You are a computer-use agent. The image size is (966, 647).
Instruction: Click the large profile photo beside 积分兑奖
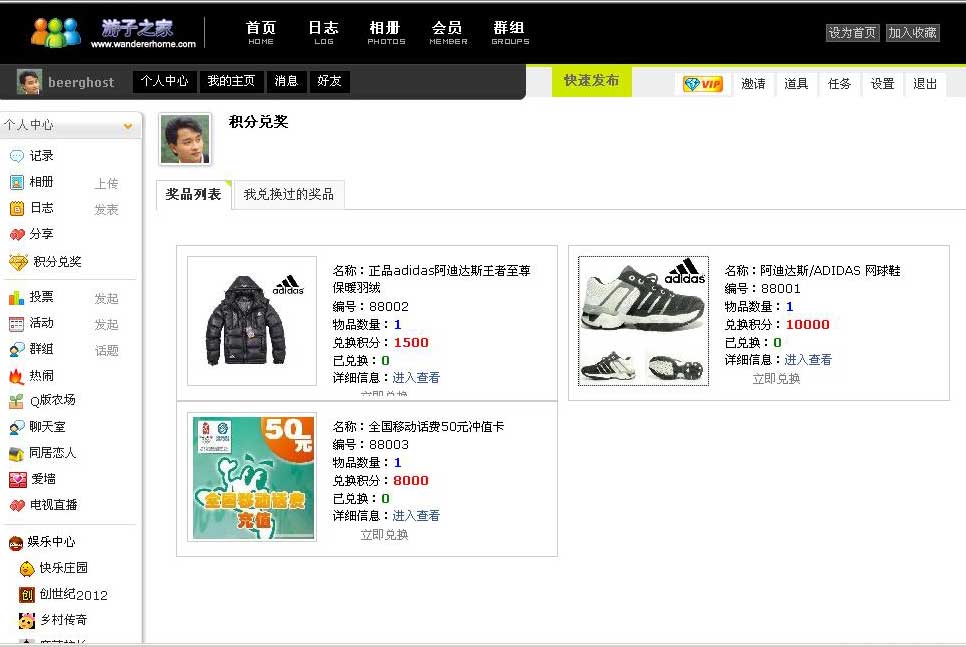[x=185, y=139]
